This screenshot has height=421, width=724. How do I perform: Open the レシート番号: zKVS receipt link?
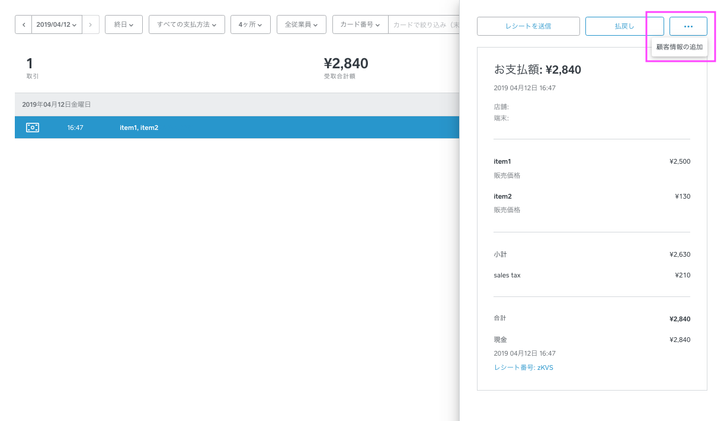point(523,367)
